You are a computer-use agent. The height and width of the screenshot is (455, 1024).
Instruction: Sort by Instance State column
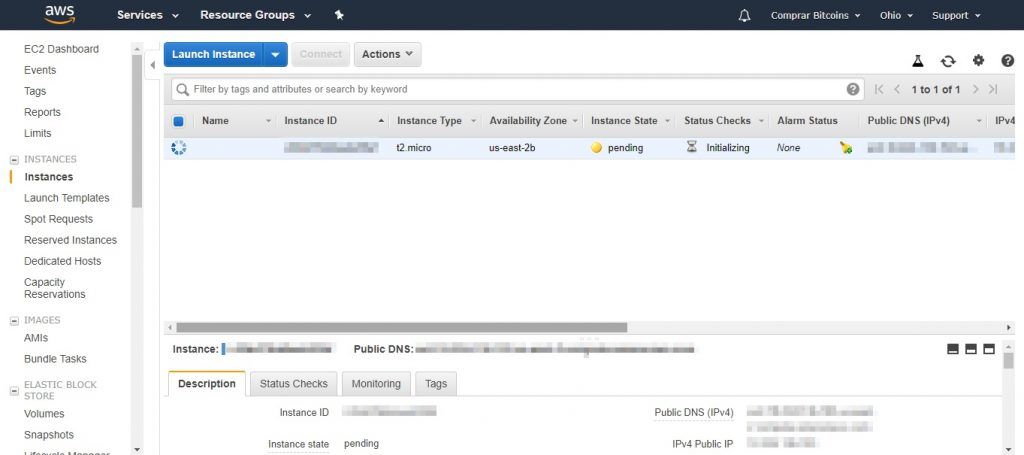point(624,121)
